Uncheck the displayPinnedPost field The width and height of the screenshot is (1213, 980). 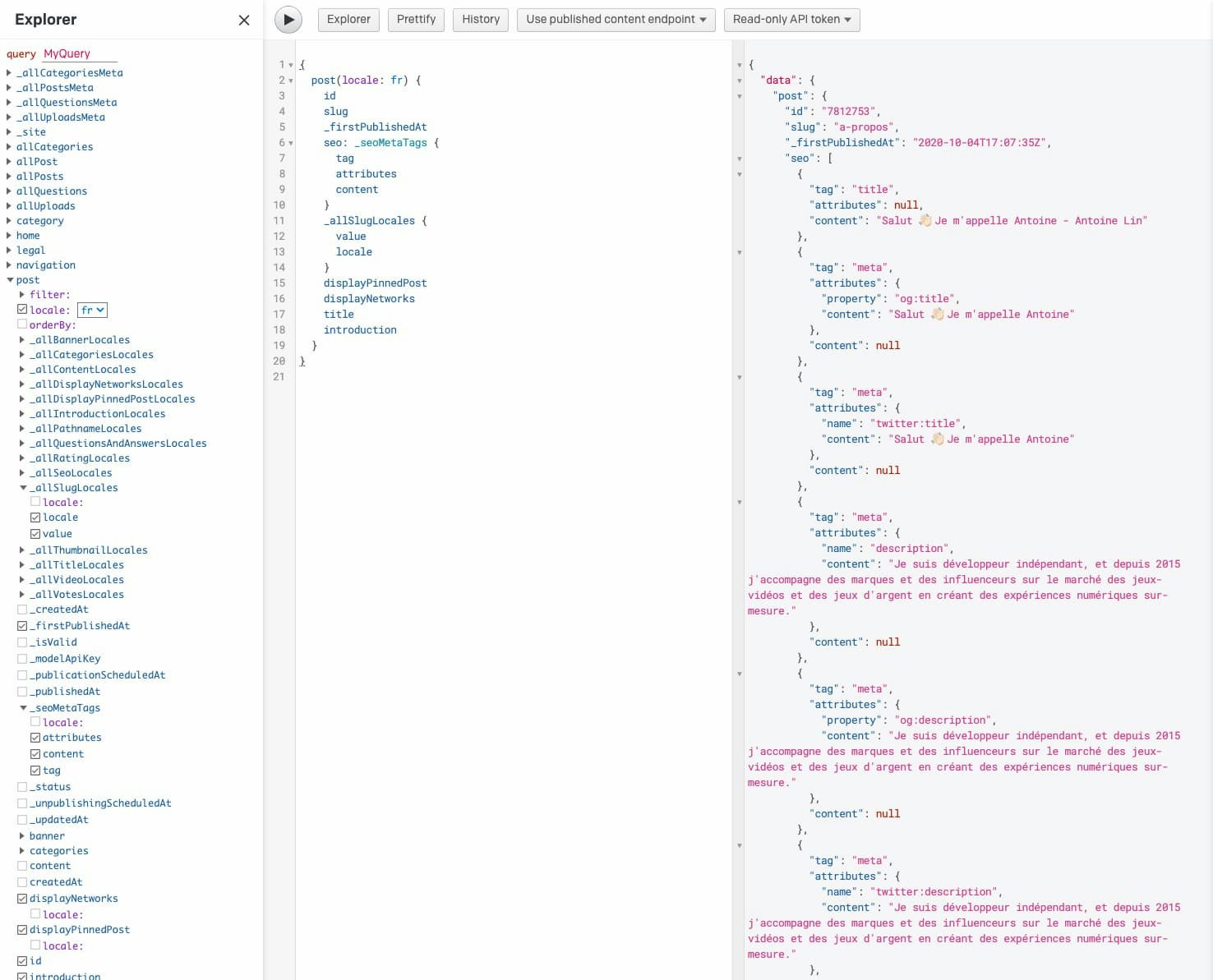pos(22,930)
